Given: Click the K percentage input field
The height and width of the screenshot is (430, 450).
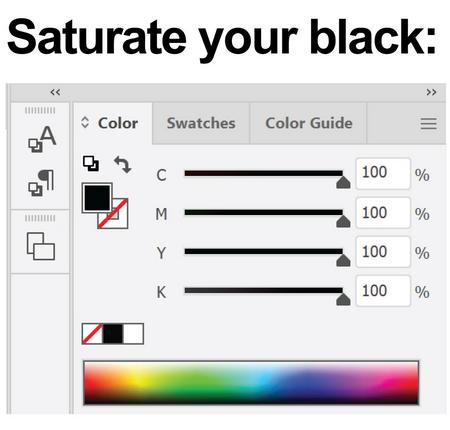Looking at the screenshot, I should coord(383,291).
